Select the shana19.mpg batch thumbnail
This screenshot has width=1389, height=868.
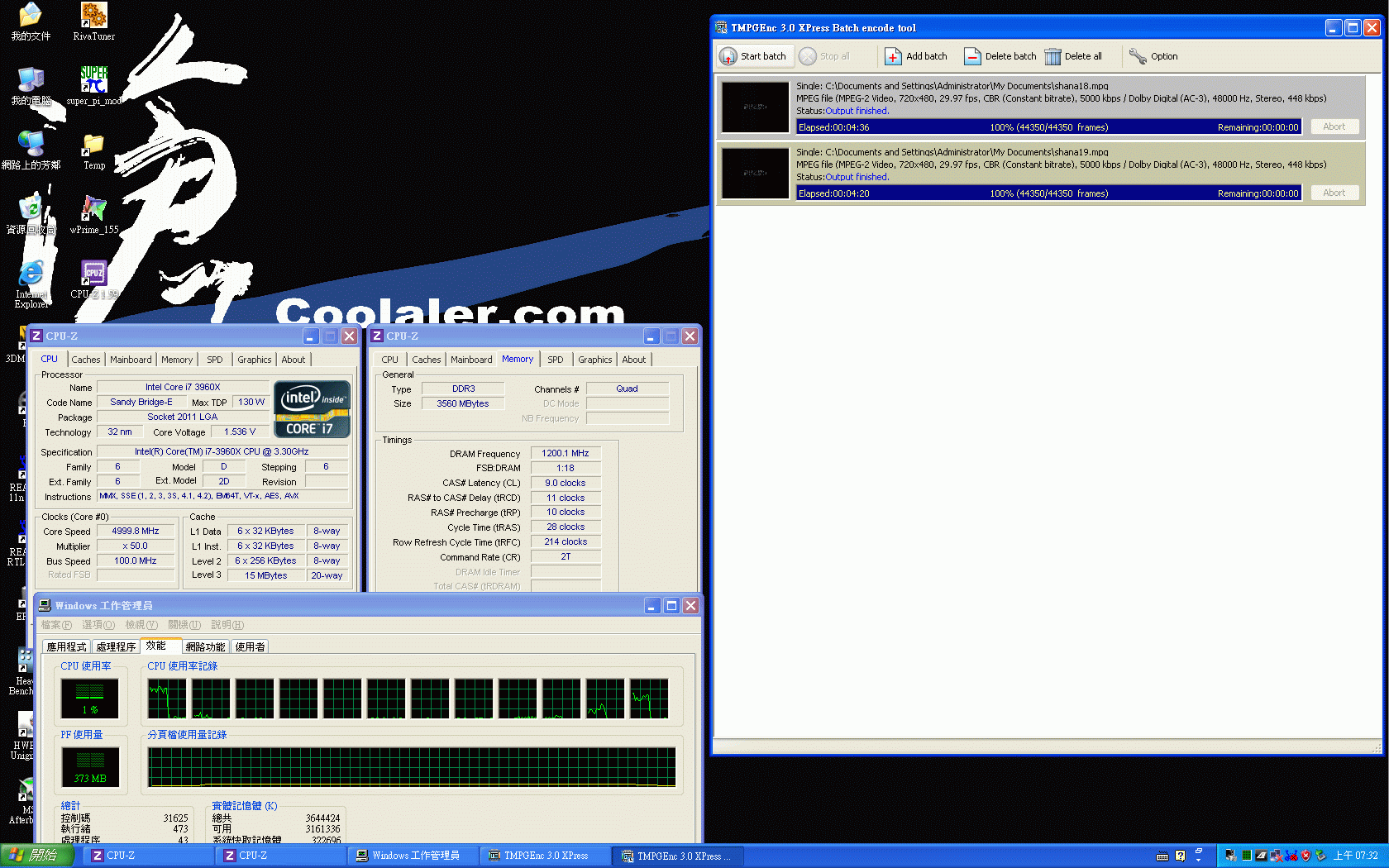(755, 173)
